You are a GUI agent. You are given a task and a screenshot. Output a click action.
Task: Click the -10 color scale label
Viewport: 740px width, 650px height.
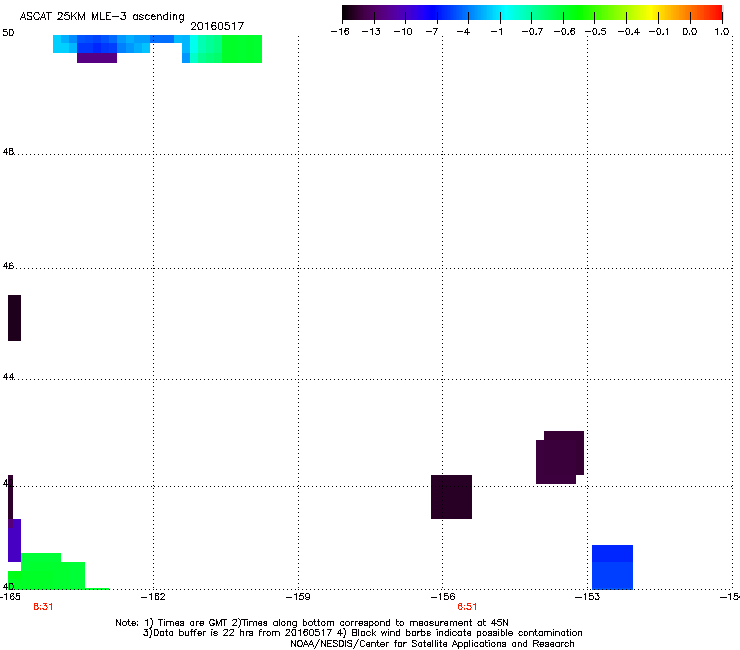403,32
